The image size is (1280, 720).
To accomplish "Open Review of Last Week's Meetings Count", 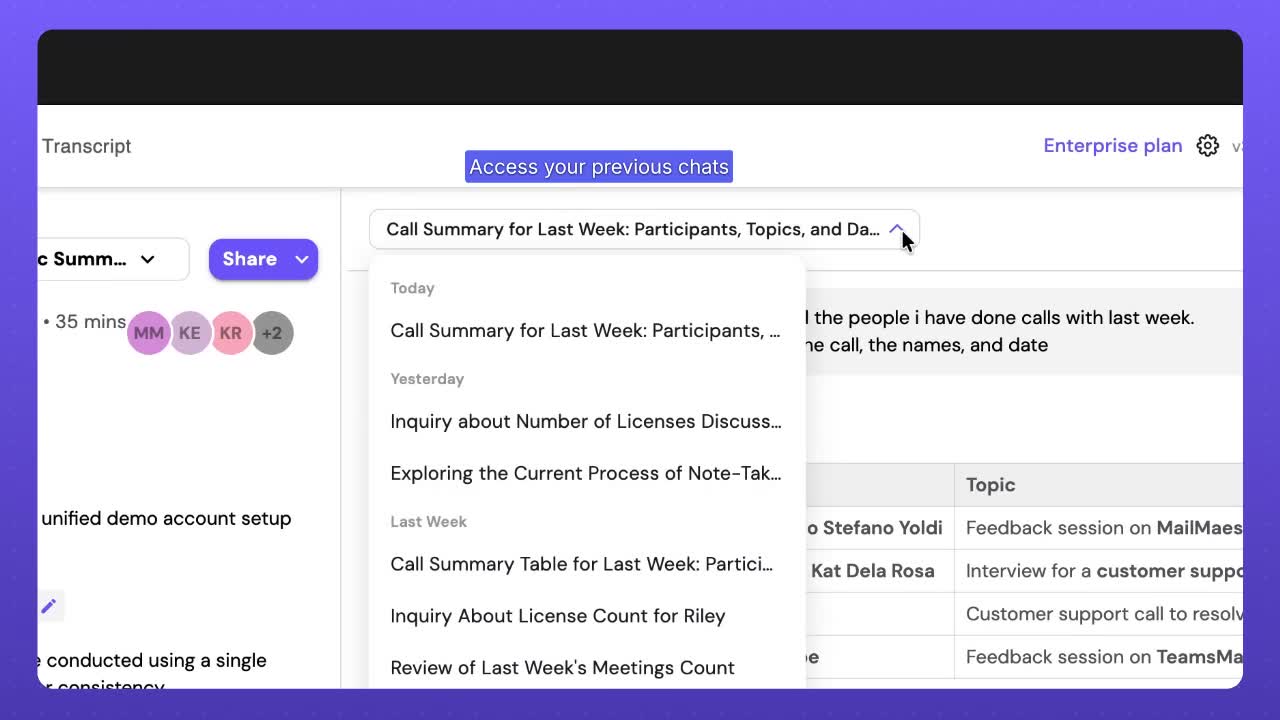I will 561,667.
